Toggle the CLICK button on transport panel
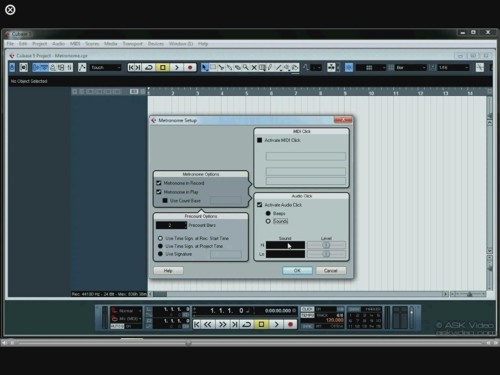The width and height of the screenshot is (500, 375). pyautogui.click(x=307, y=309)
